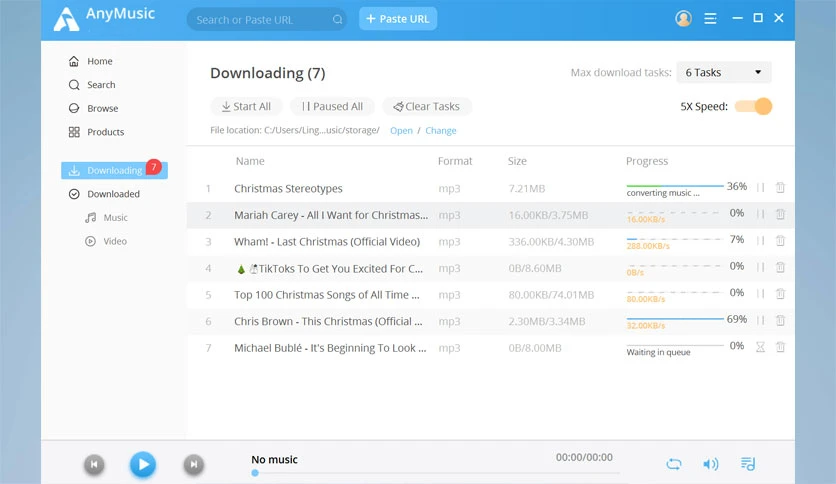Click the Name column header
This screenshot has width=836, height=484.
[250, 161]
